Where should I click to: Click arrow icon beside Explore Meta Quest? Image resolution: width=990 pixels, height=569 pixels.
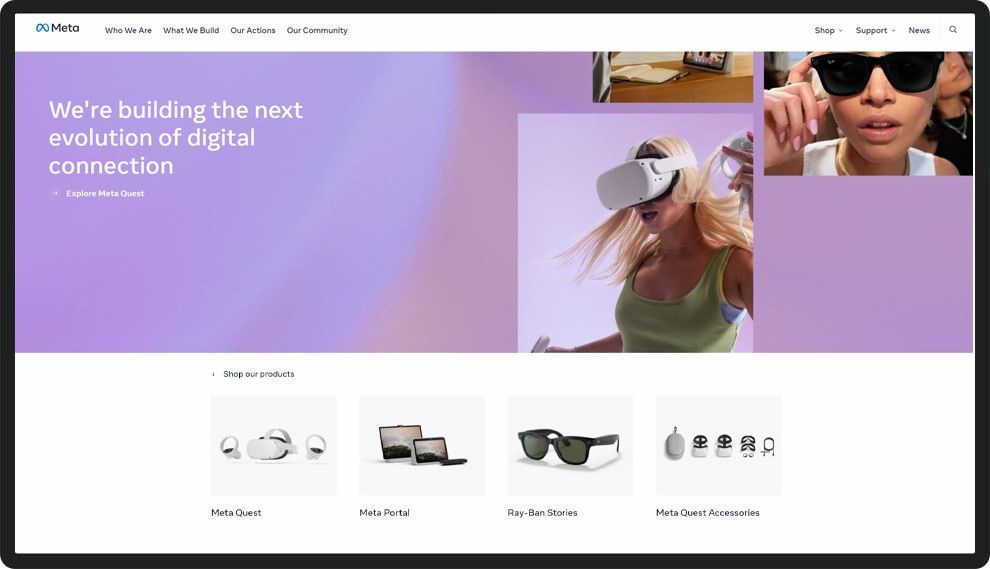[55, 193]
